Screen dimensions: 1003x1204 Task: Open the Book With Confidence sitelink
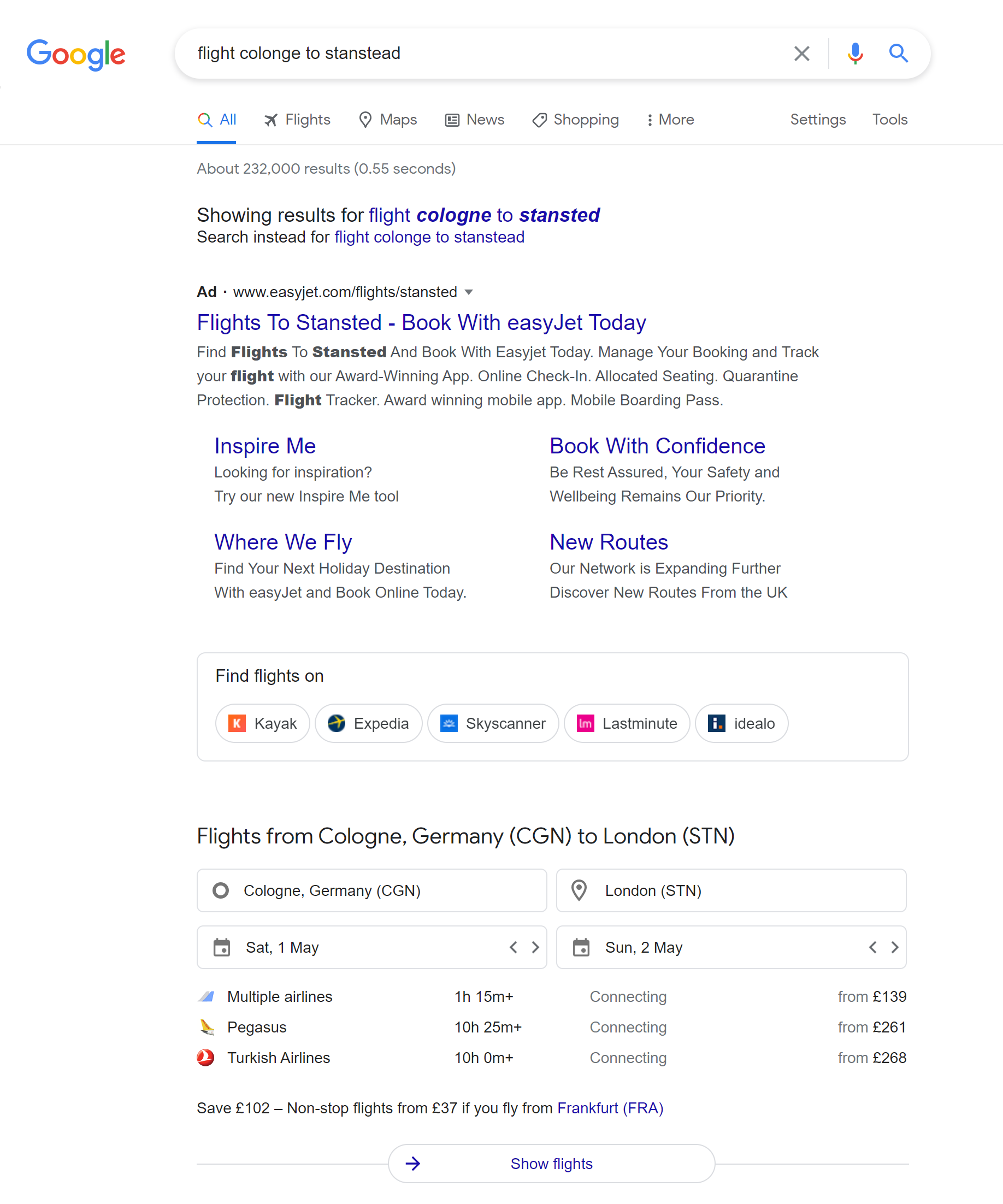[x=657, y=446]
